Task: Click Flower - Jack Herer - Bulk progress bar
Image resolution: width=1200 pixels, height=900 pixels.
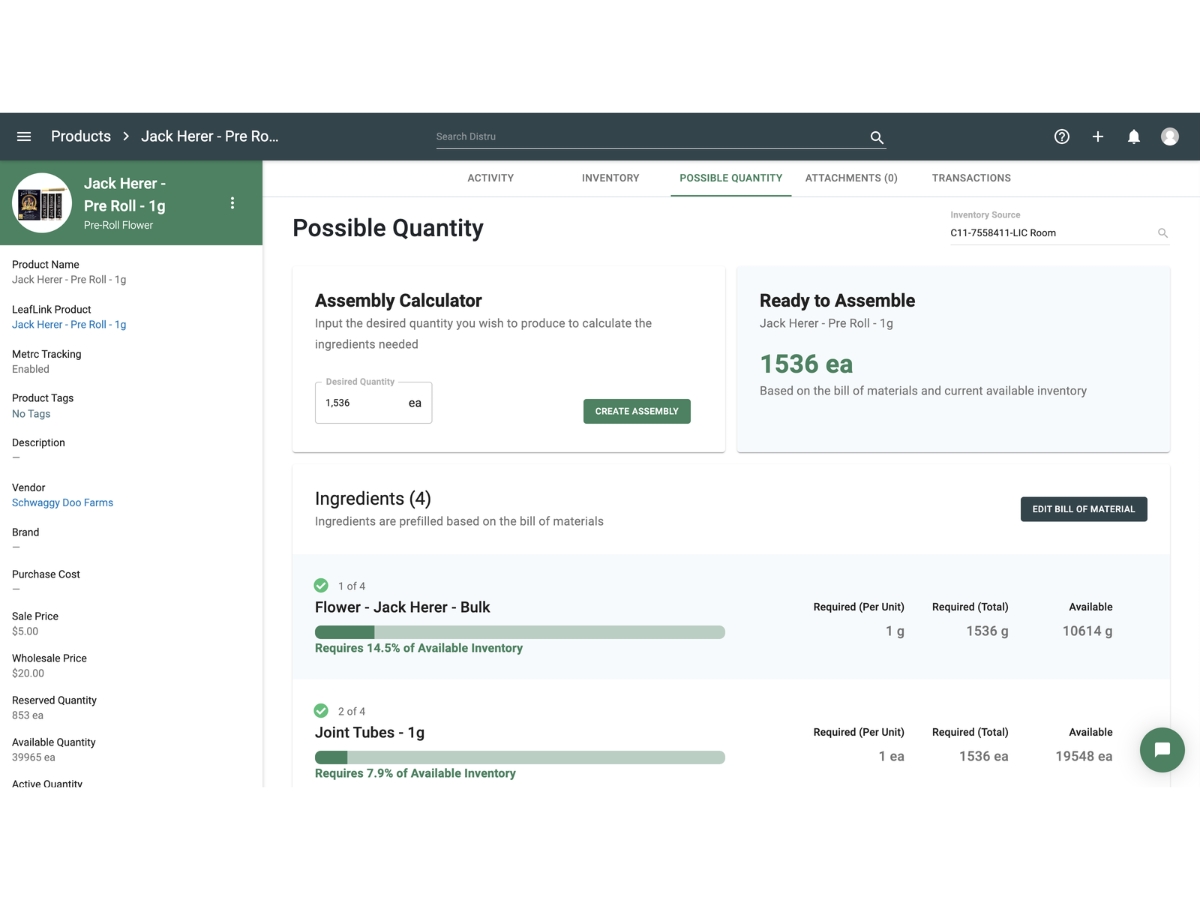Action: pos(520,632)
